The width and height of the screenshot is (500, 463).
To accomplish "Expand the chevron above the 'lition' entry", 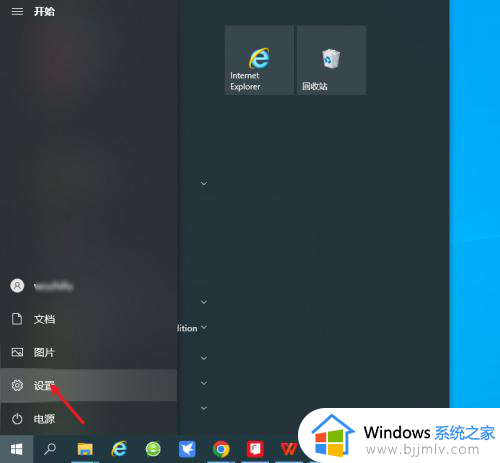I will tap(204, 302).
